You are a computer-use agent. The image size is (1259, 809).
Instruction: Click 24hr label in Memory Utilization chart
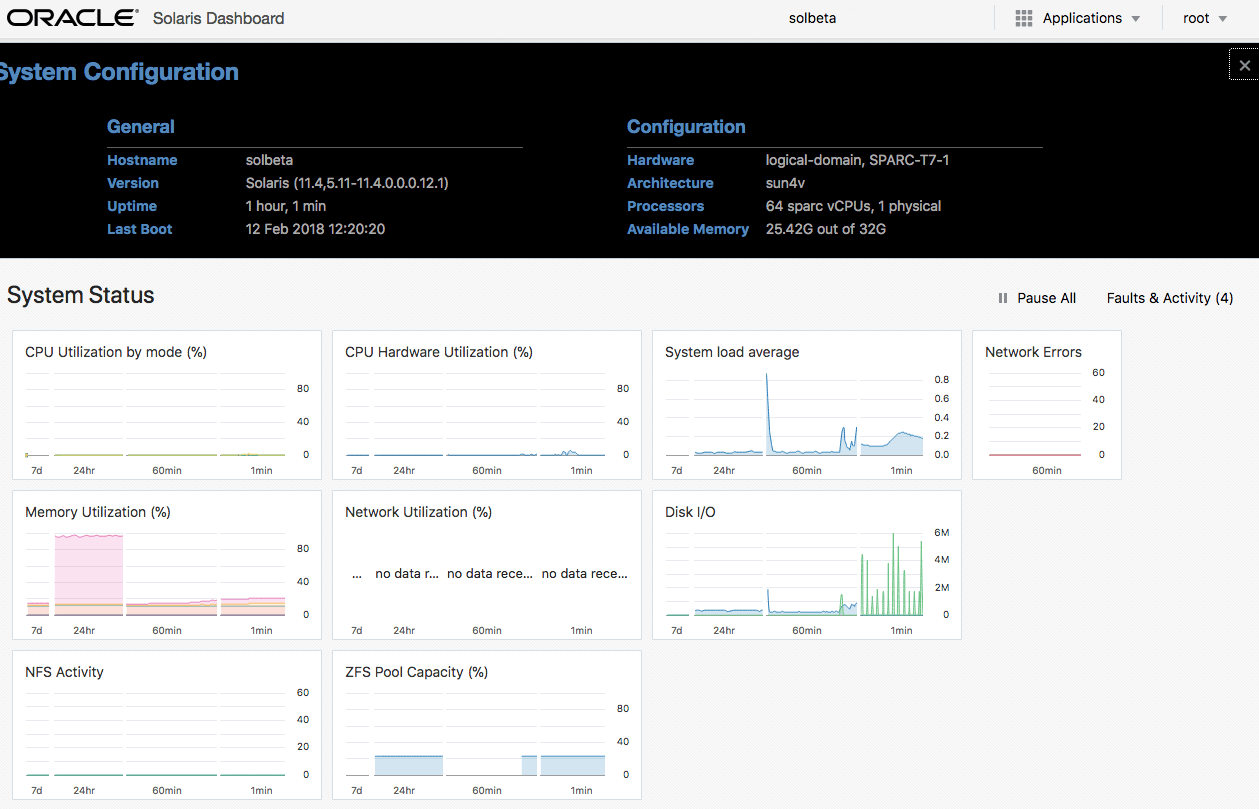pos(84,630)
